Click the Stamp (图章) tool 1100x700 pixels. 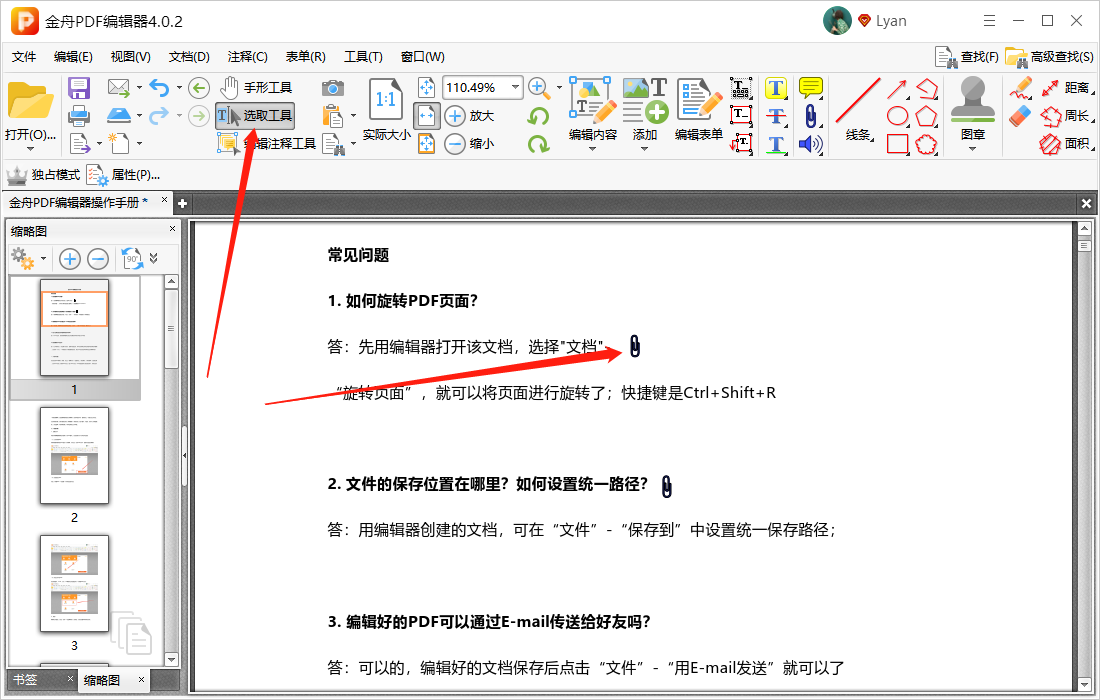972,109
